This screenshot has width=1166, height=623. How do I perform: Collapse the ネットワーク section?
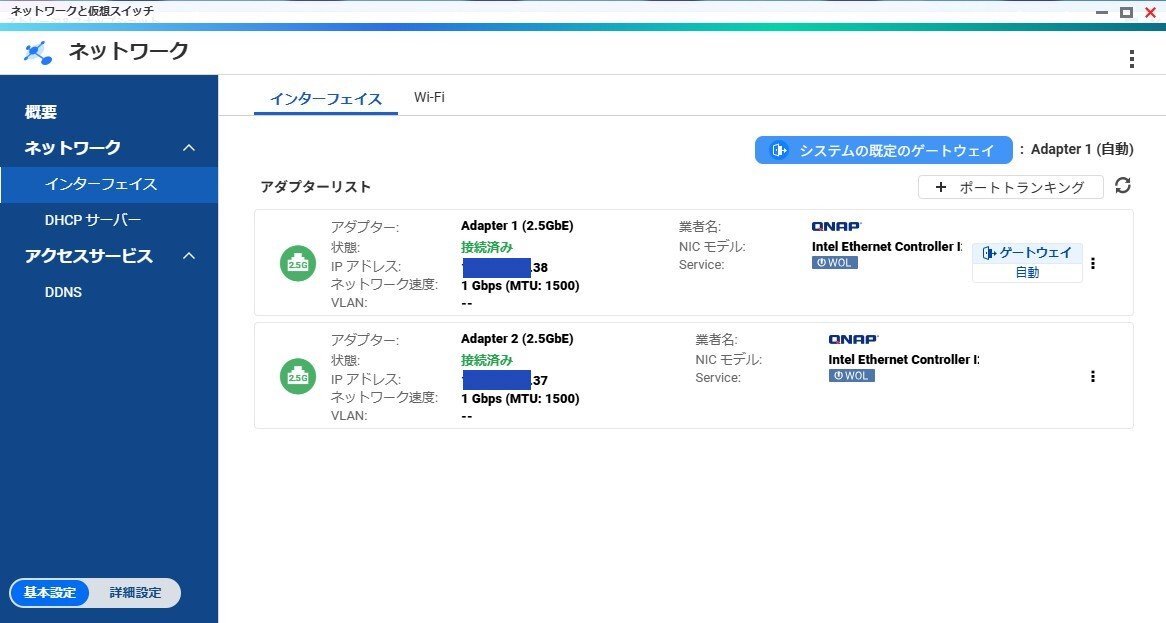click(x=189, y=147)
